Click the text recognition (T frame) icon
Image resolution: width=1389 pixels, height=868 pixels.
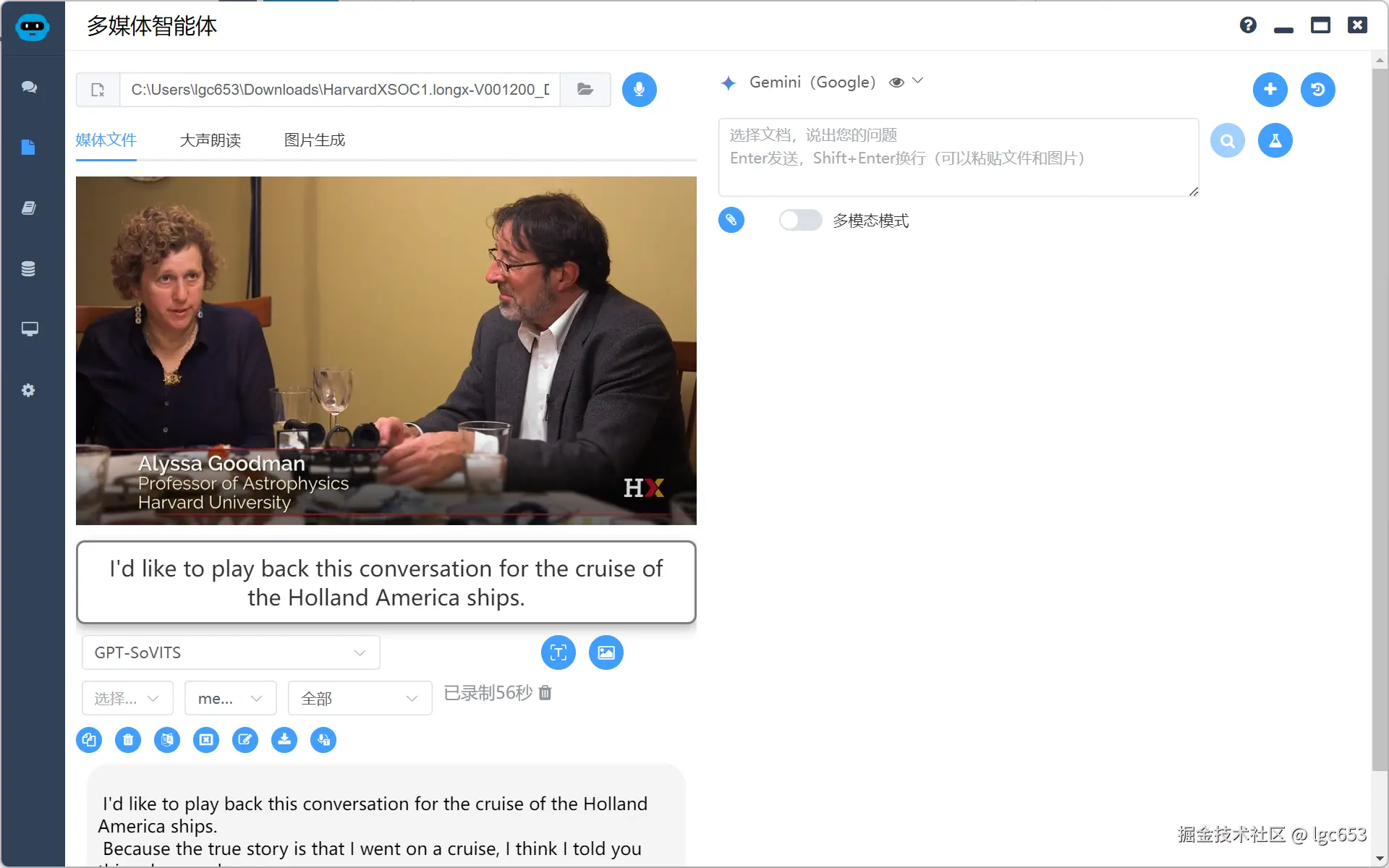[558, 653]
